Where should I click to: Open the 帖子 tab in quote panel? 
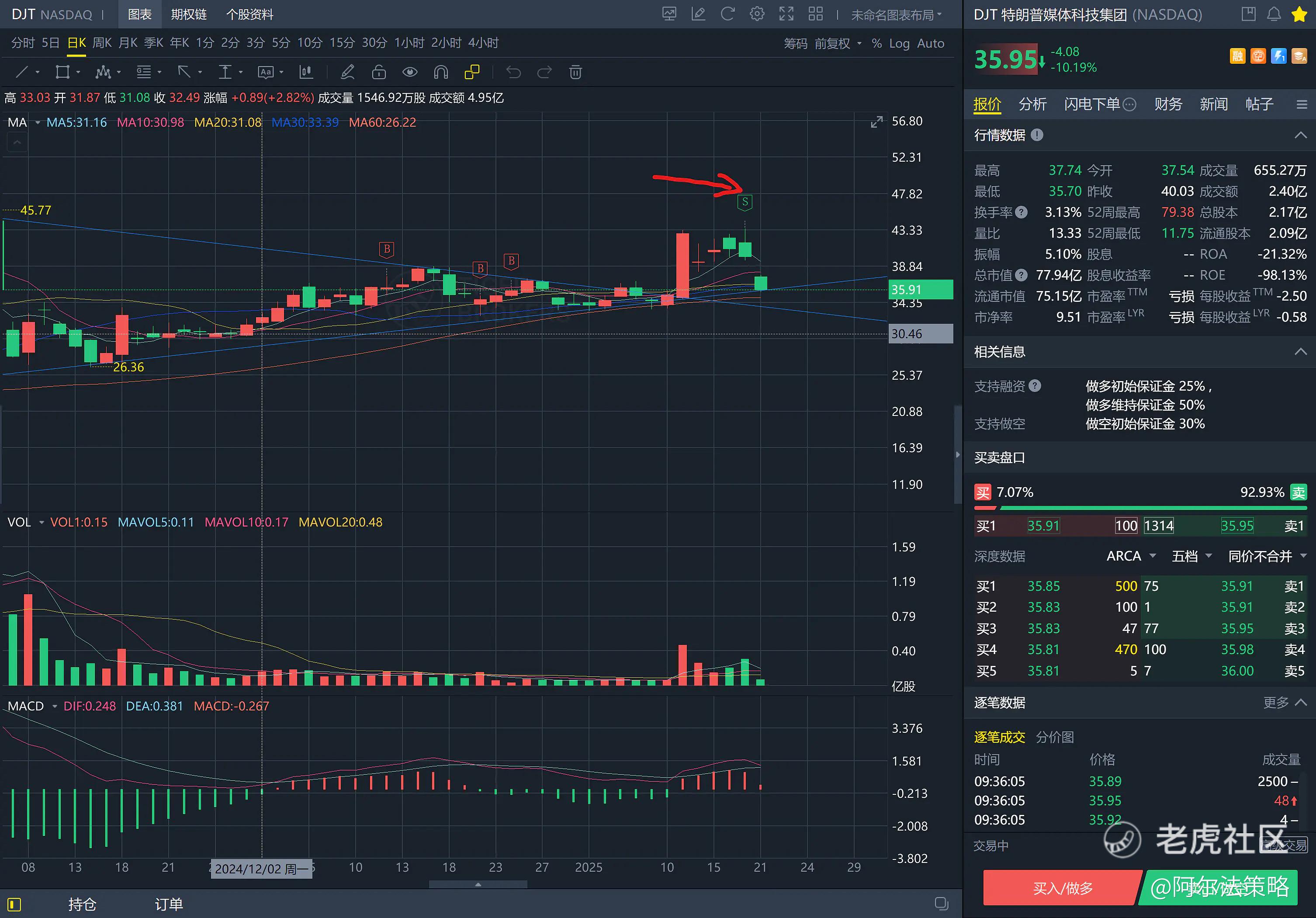point(1259,104)
